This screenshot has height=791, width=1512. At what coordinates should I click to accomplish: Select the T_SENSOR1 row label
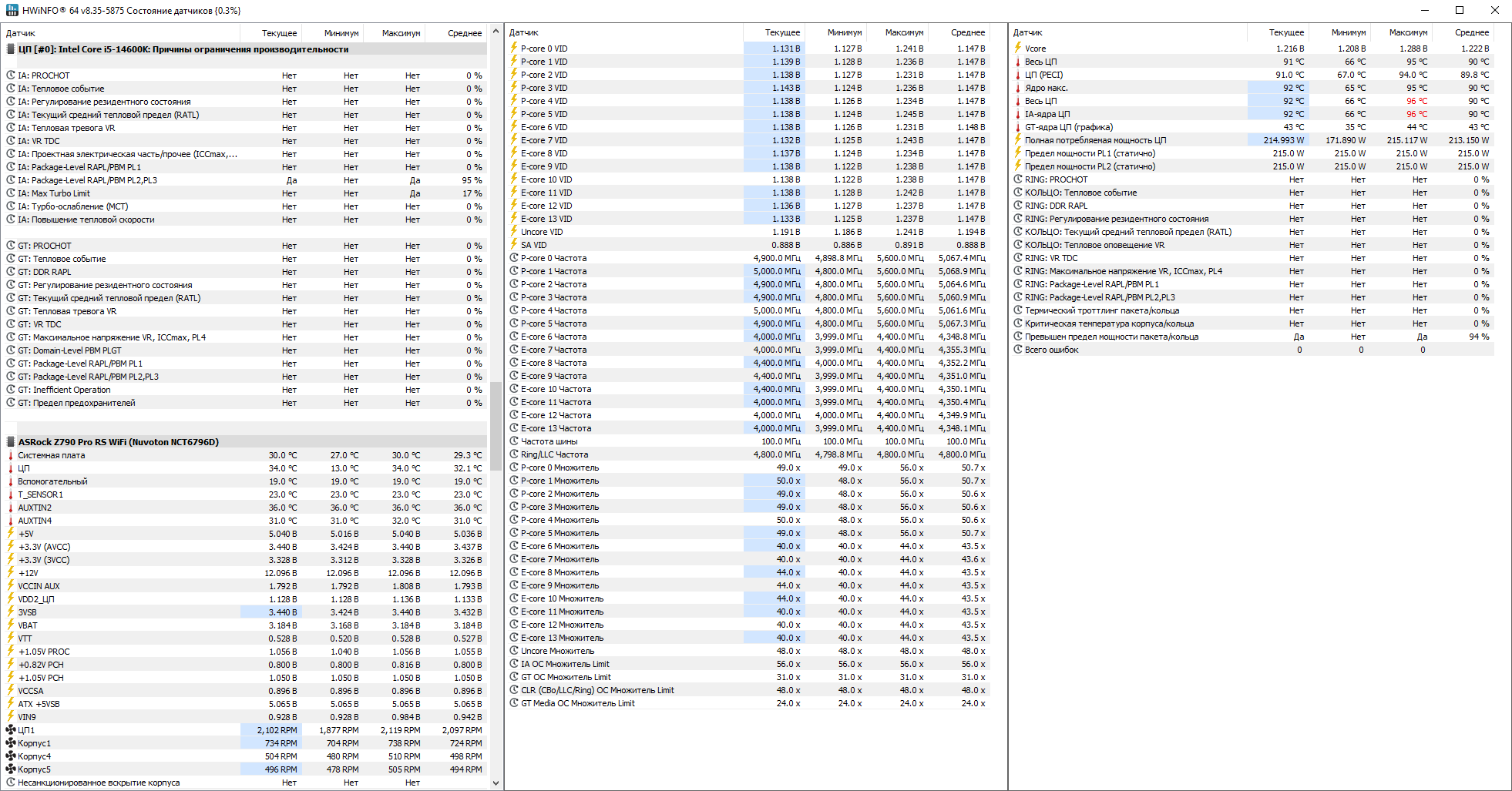coord(41,494)
